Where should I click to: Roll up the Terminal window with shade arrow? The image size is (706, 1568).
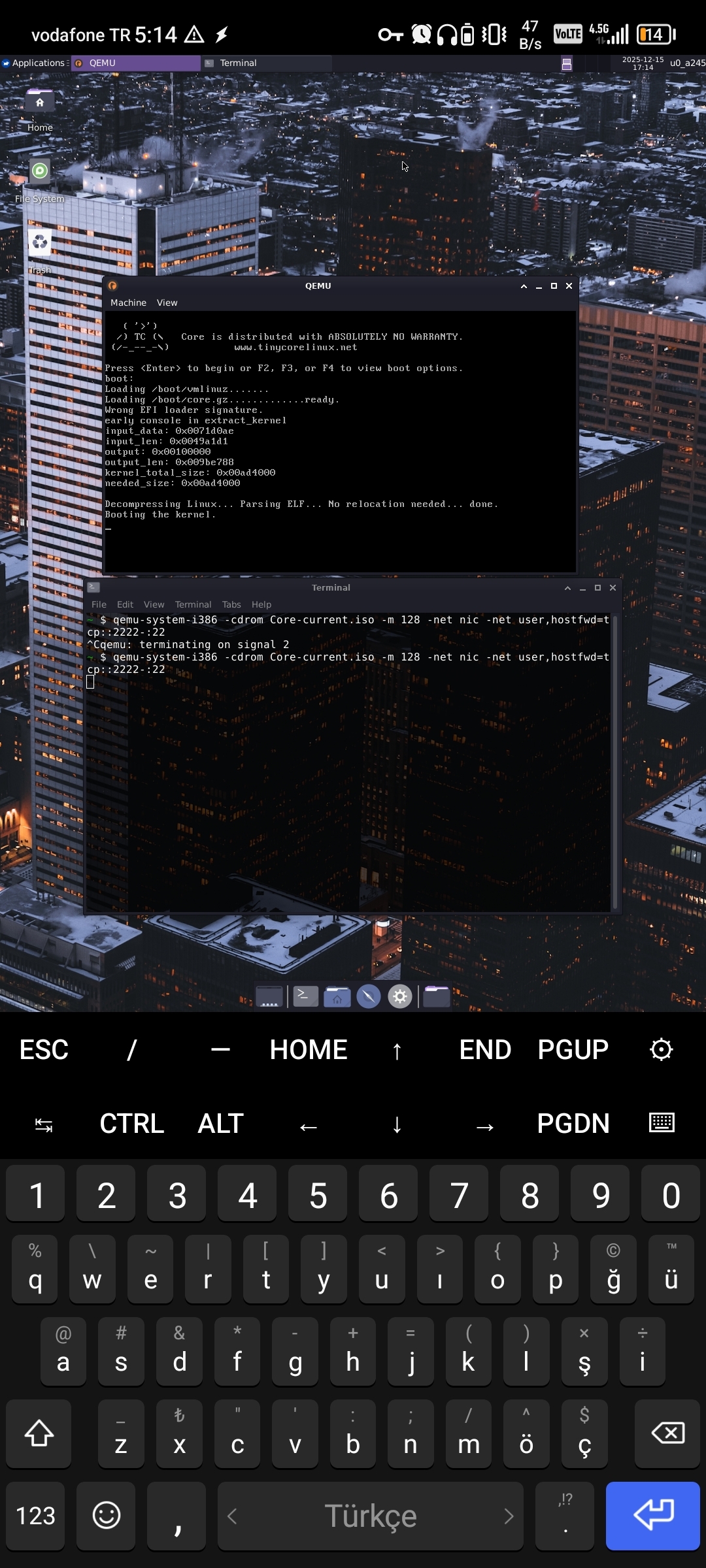(x=567, y=588)
